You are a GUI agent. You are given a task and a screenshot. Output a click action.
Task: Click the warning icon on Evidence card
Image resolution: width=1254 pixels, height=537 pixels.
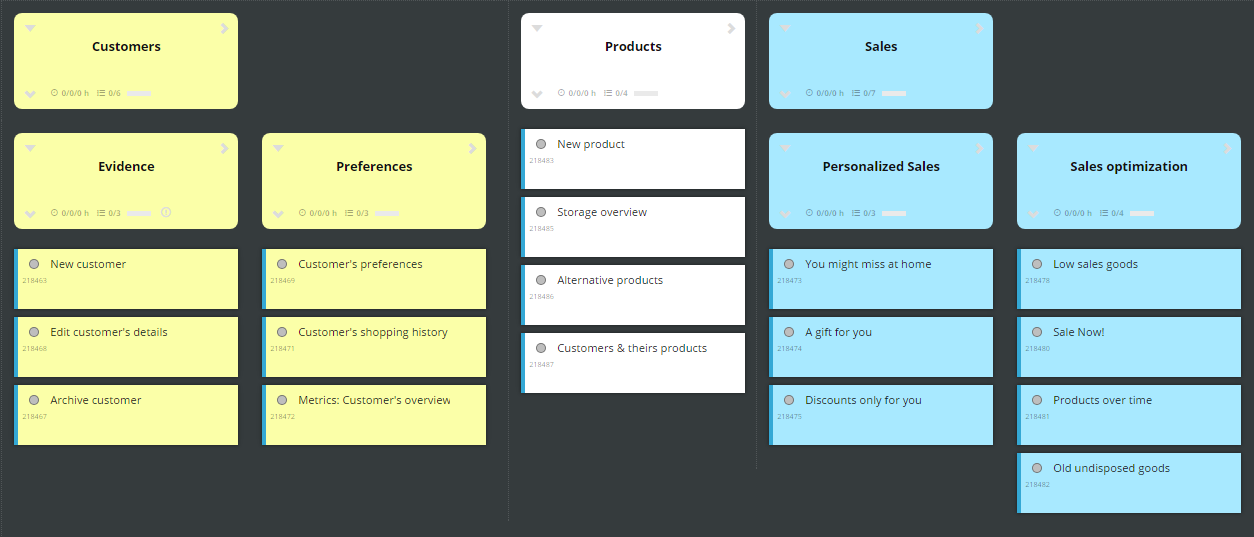point(166,212)
